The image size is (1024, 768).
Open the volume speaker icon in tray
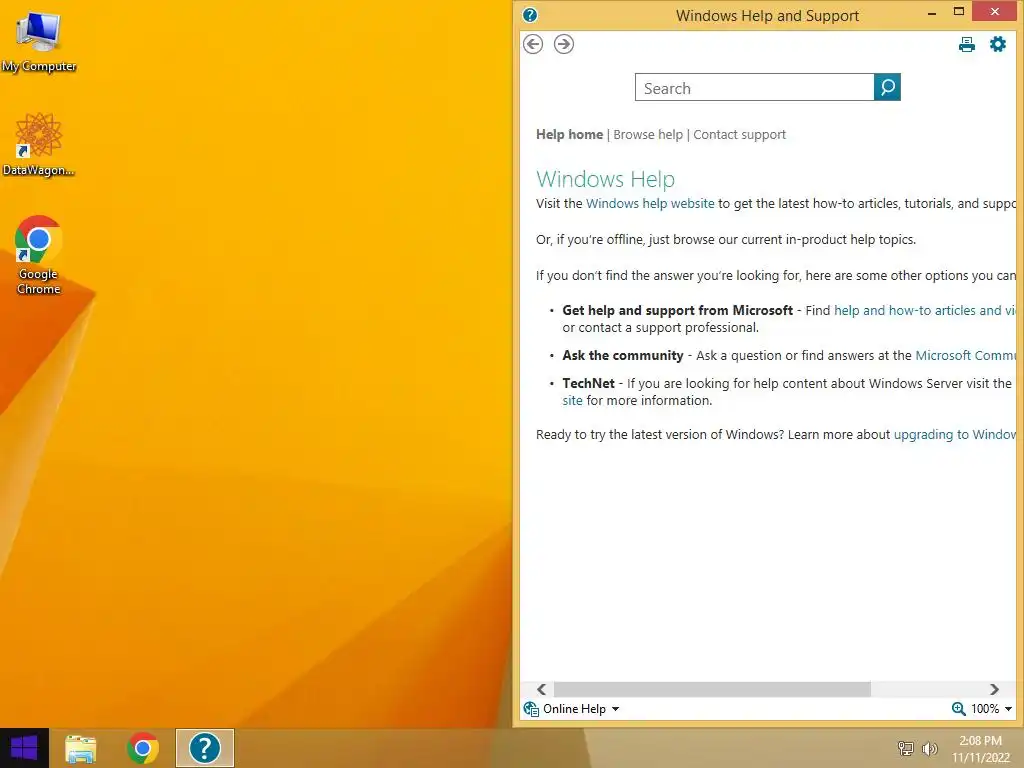[929, 748]
